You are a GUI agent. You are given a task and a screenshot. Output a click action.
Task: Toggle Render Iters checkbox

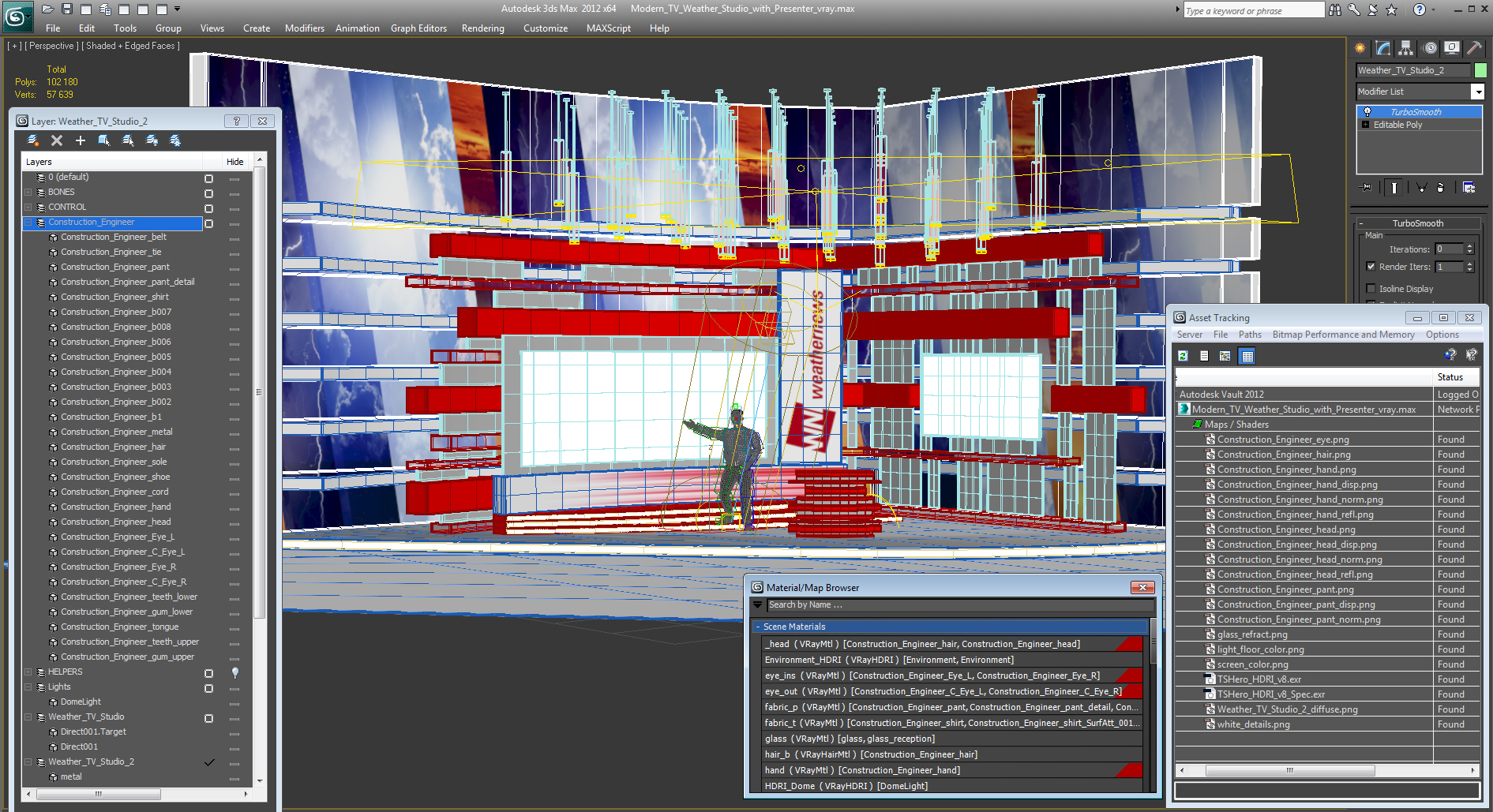click(1371, 267)
